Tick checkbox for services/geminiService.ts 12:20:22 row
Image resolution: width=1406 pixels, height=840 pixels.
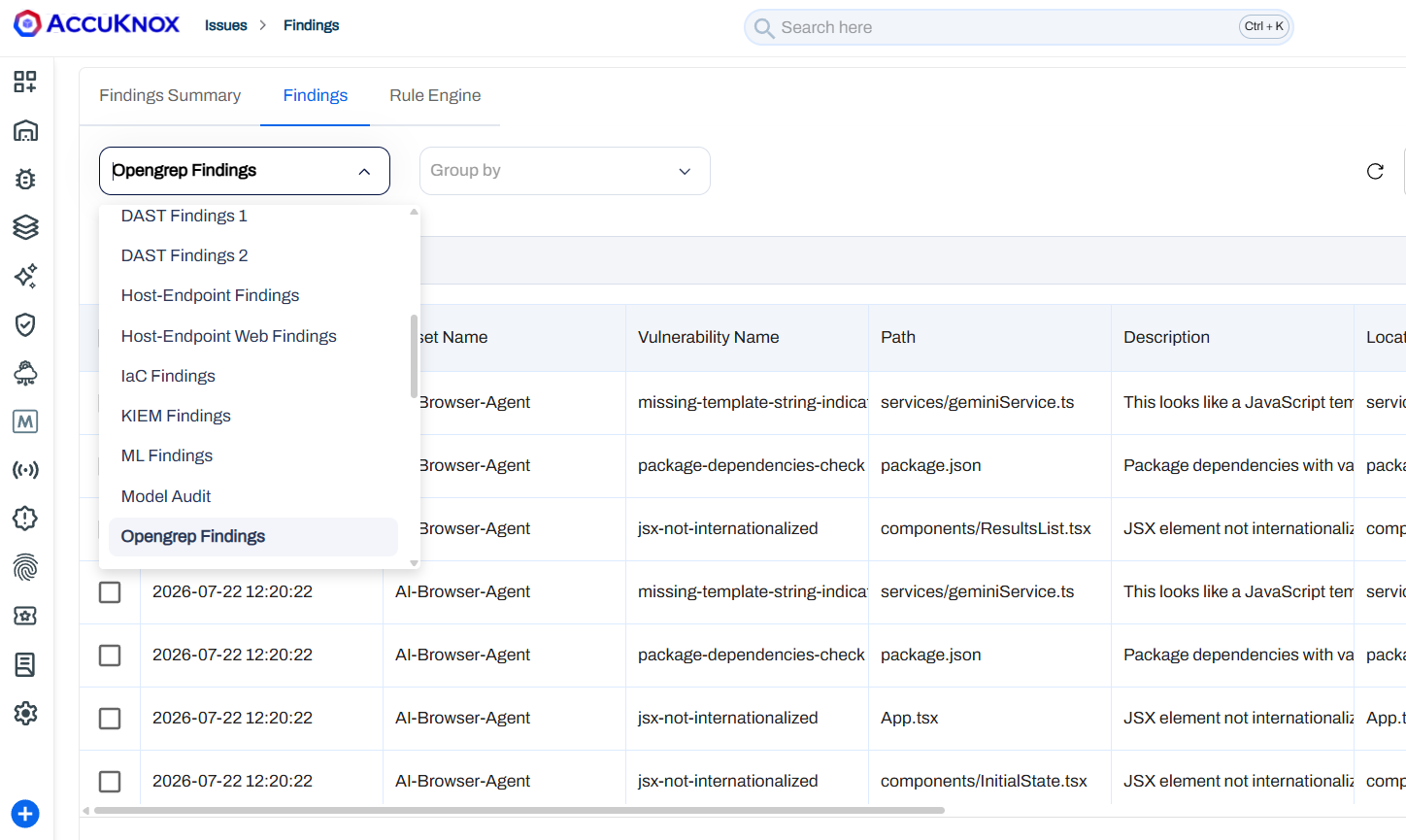pos(110,592)
